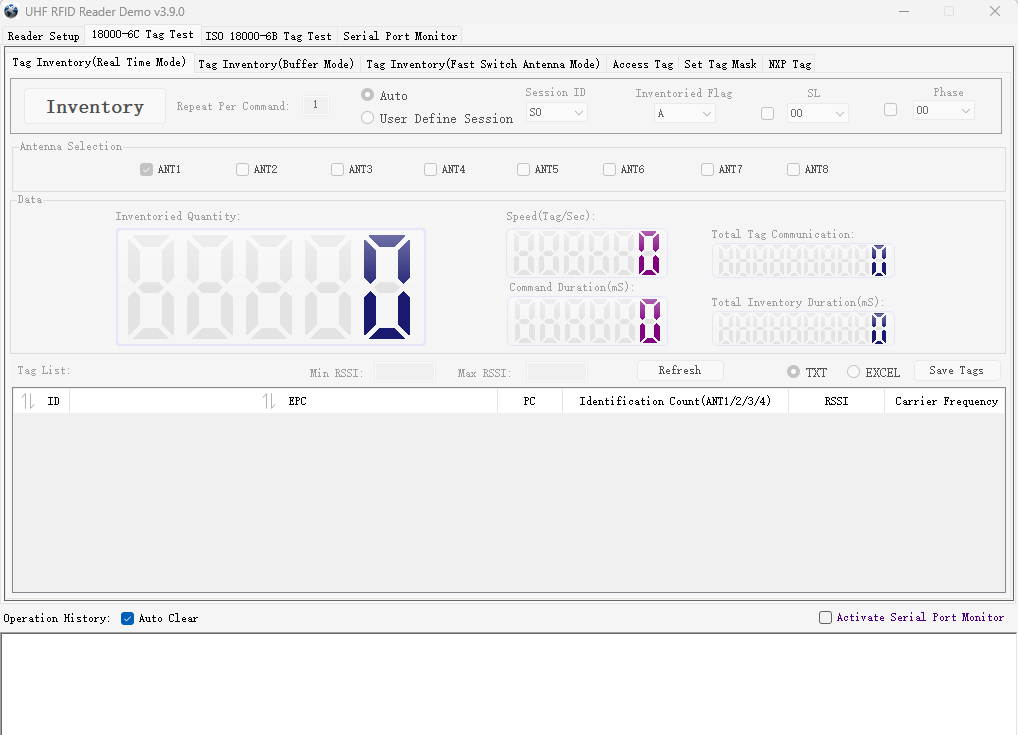Enable the ANT5 antenna checkbox
The height and width of the screenshot is (735, 1018).
tap(523, 169)
